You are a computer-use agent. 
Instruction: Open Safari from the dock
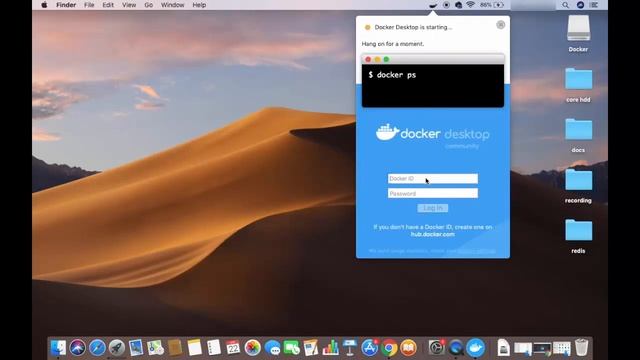pos(97,348)
